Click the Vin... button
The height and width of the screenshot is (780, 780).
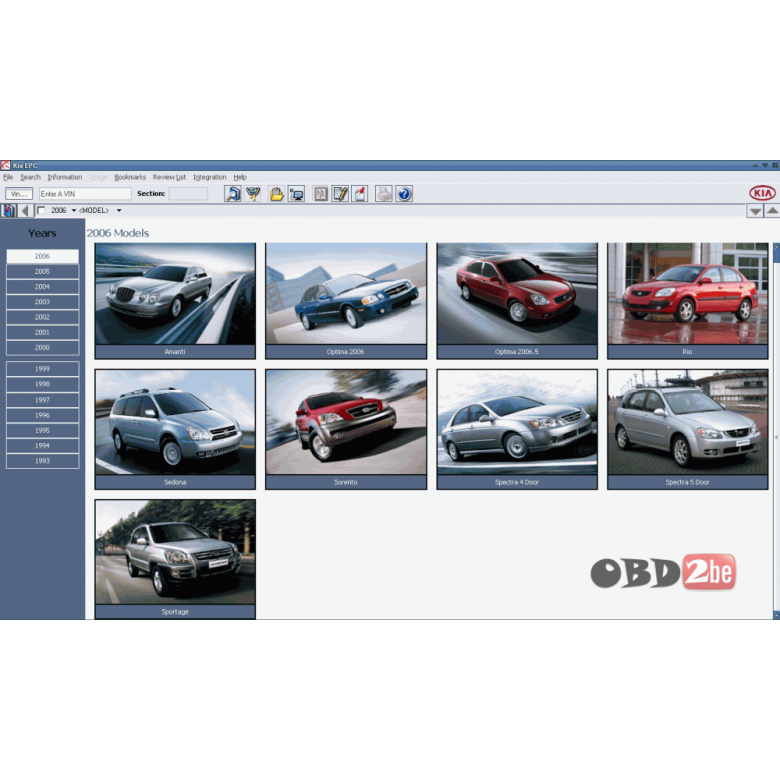coord(19,194)
